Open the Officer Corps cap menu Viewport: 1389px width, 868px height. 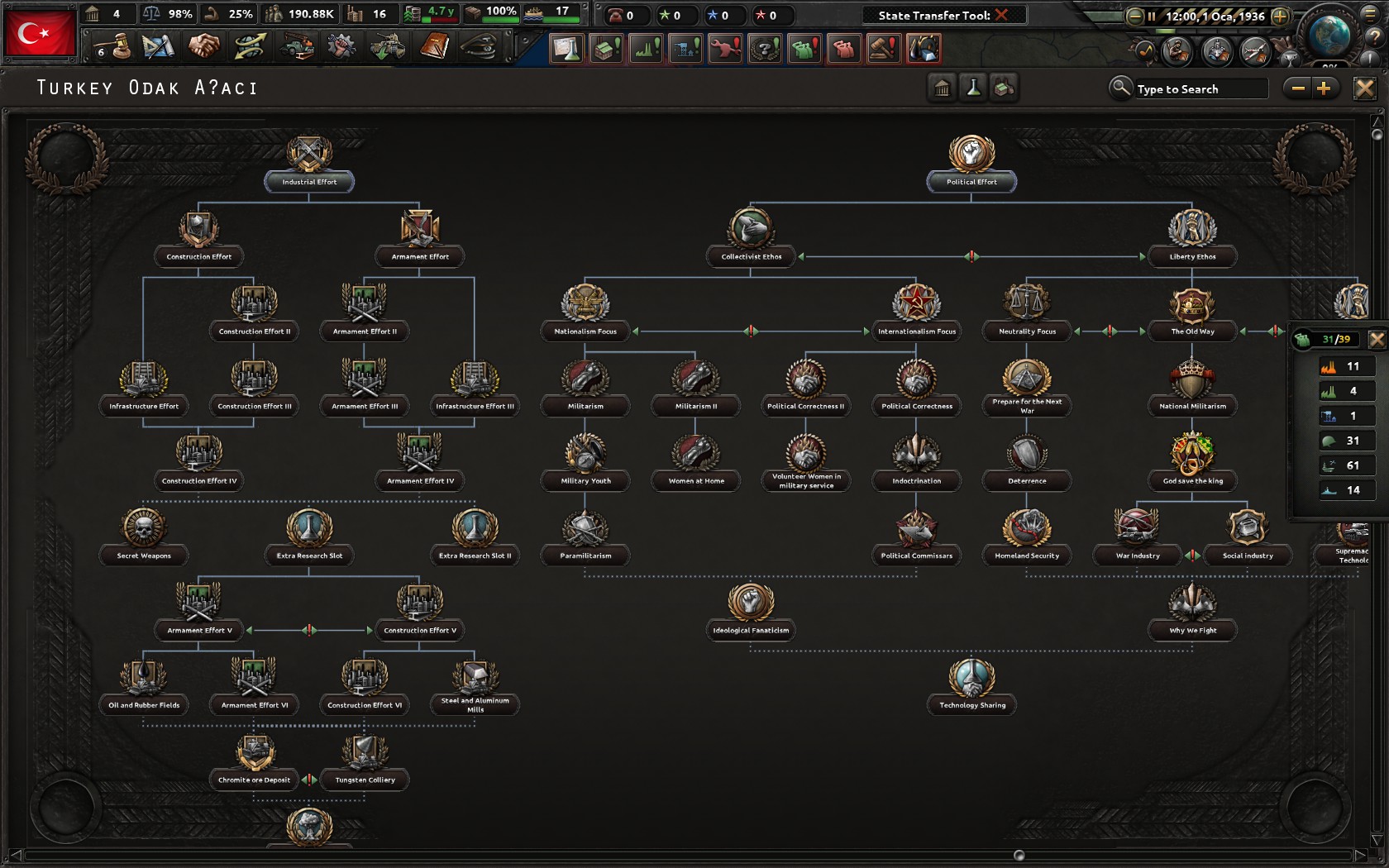(479, 47)
